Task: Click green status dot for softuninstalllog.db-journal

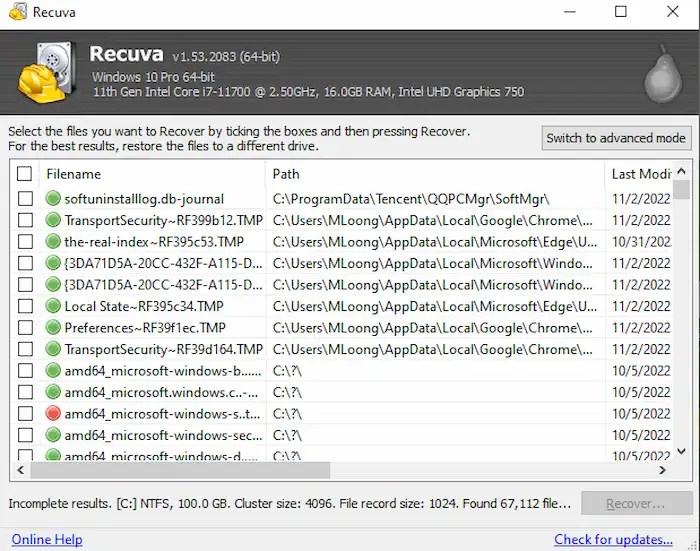Action: click(53, 198)
